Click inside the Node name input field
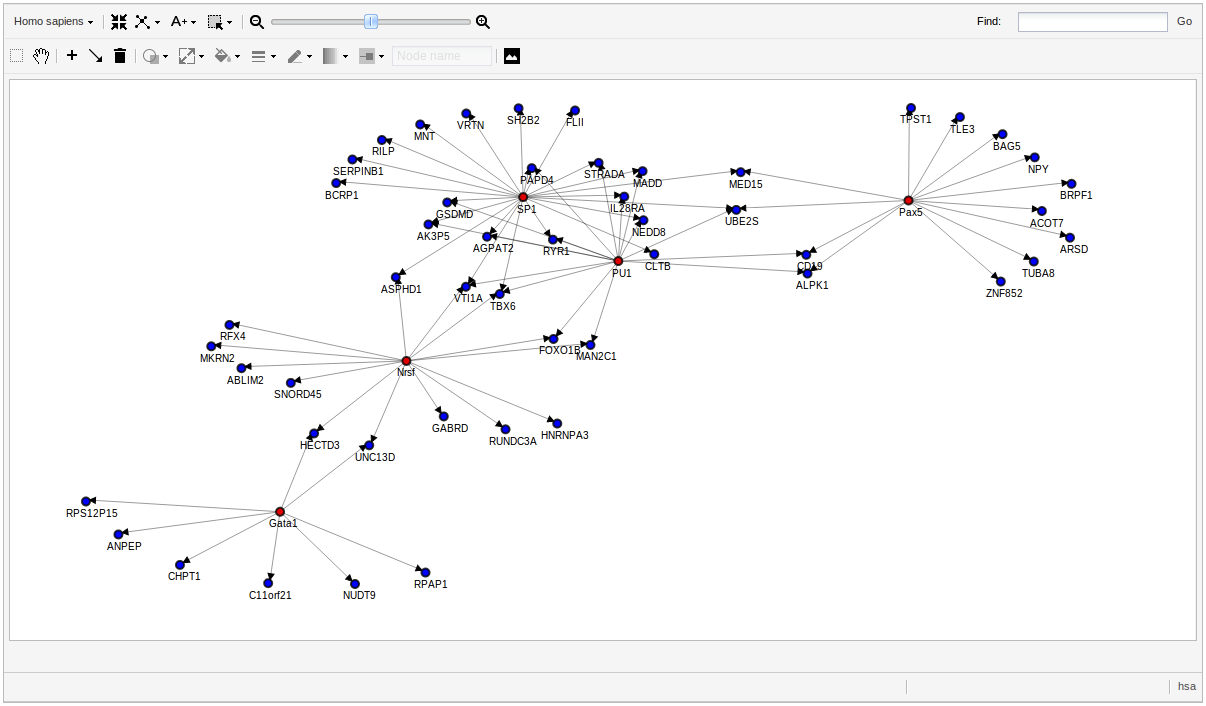Screen dimensions: 1206x706 tap(442, 55)
